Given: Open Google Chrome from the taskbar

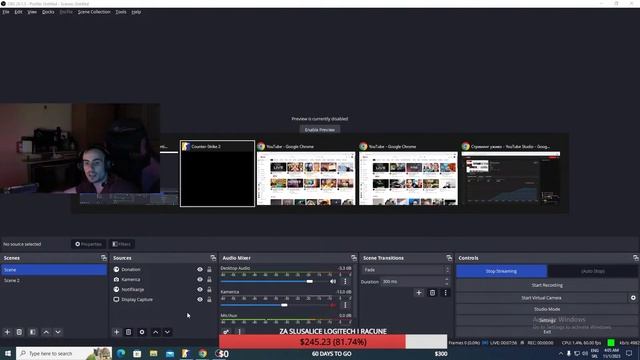Looking at the screenshot, I should pos(202,353).
